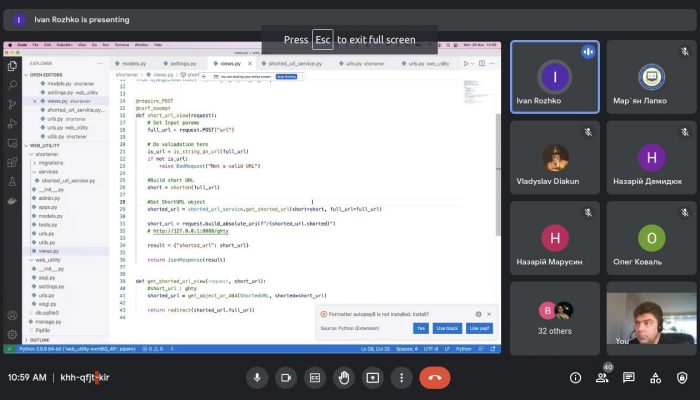Turn off the camera
This screenshot has height=400, width=700.
(x=286, y=377)
